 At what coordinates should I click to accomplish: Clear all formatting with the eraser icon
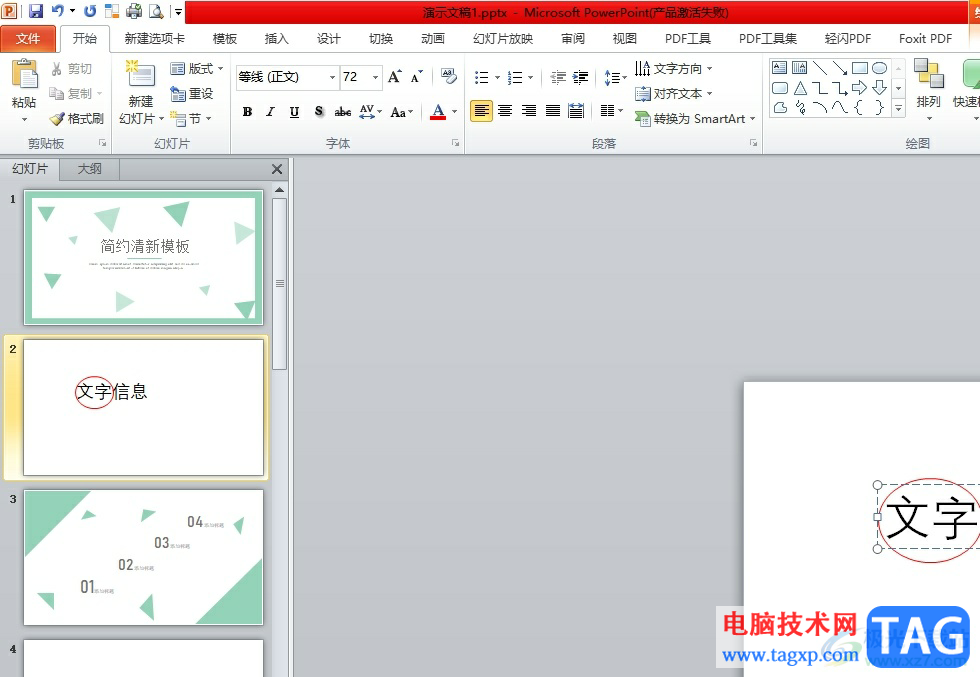(449, 76)
